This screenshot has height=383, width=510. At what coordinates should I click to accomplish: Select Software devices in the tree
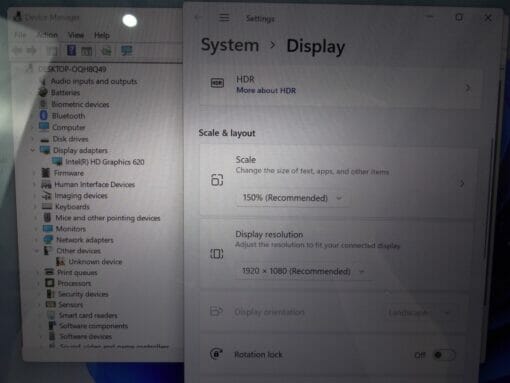pyautogui.click(x=86, y=336)
